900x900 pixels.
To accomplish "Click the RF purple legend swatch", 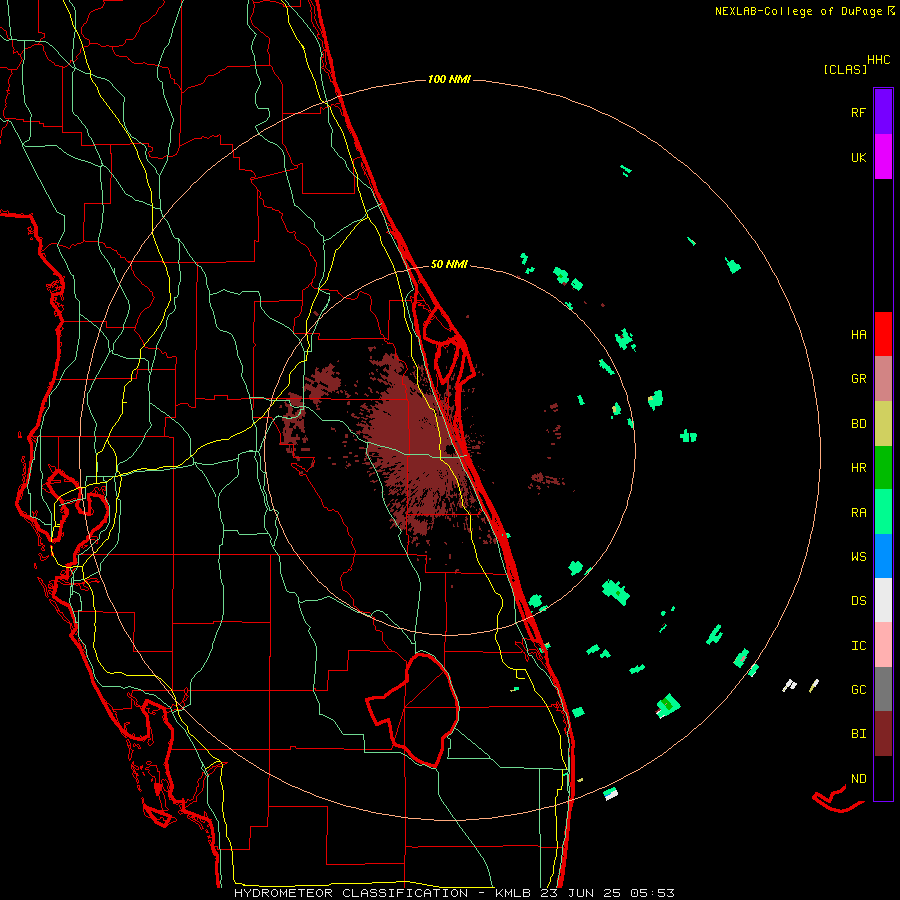I will (x=883, y=112).
